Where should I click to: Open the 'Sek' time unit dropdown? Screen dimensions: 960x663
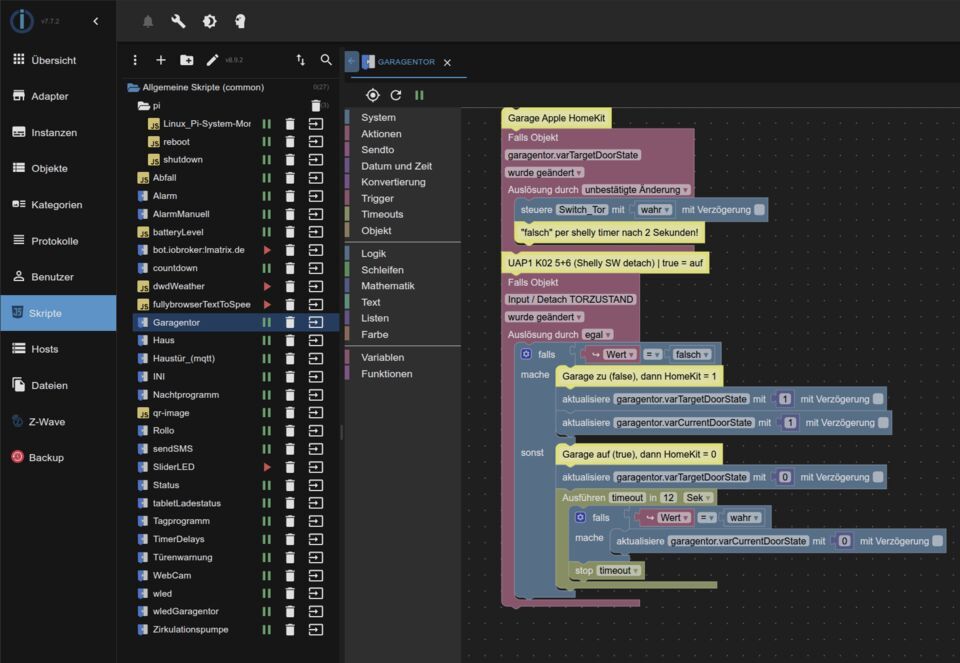click(x=698, y=497)
